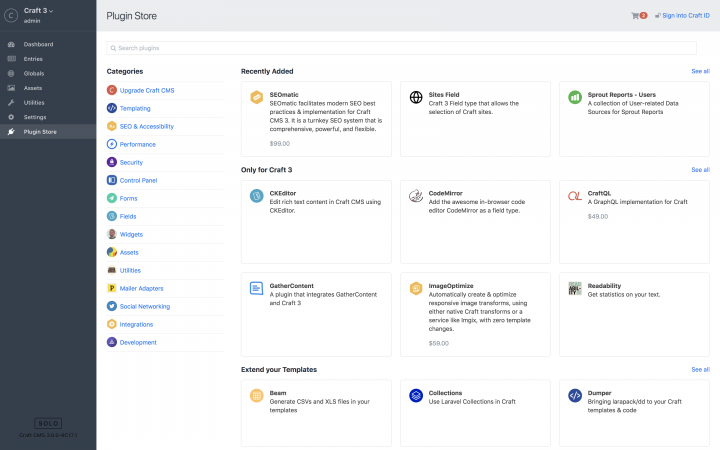Click the Mailer Adapters category icon

pyautogui.click(x=112, y=288)
